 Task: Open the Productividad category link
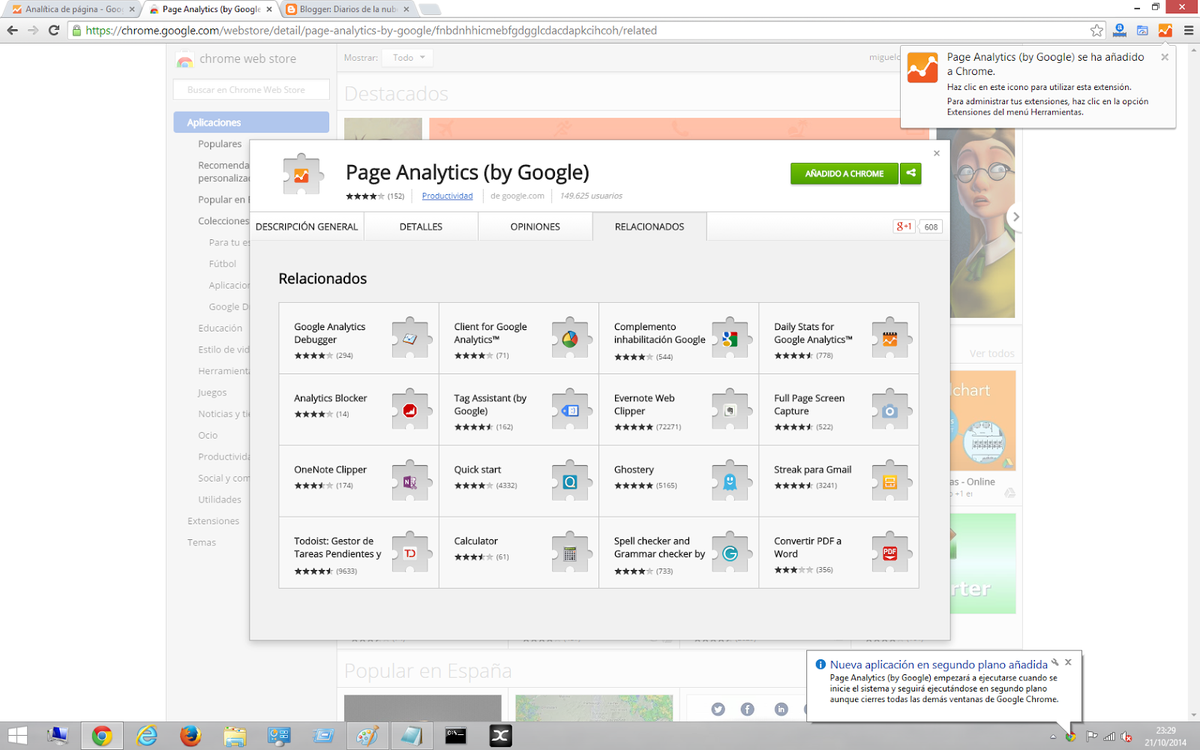pos(447,196)
